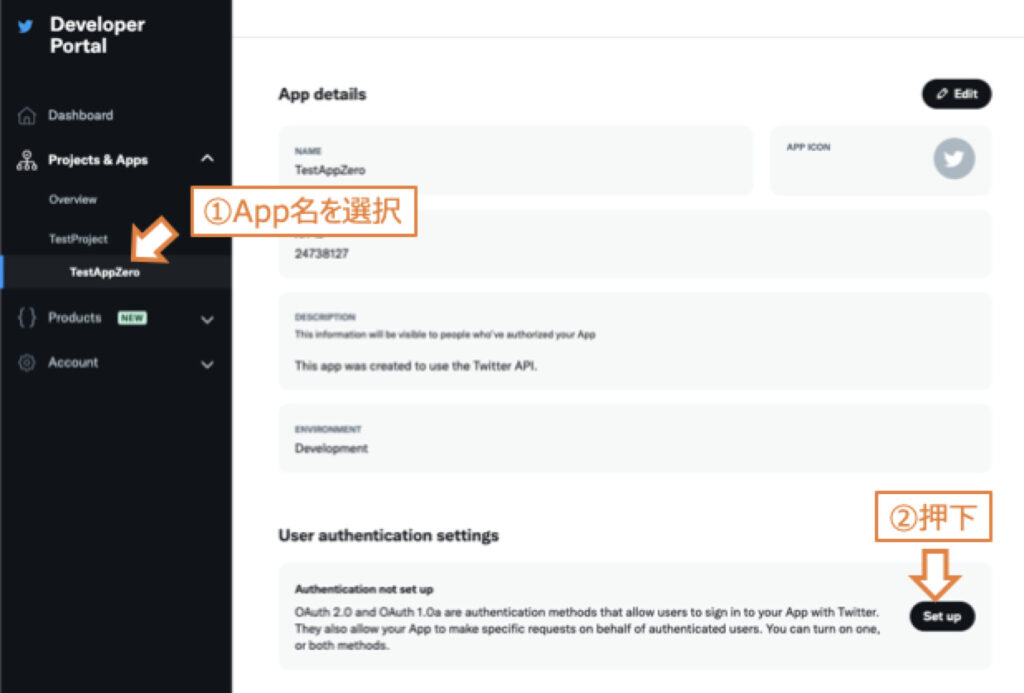Click the Developer Portal title

tap(97, 35)
